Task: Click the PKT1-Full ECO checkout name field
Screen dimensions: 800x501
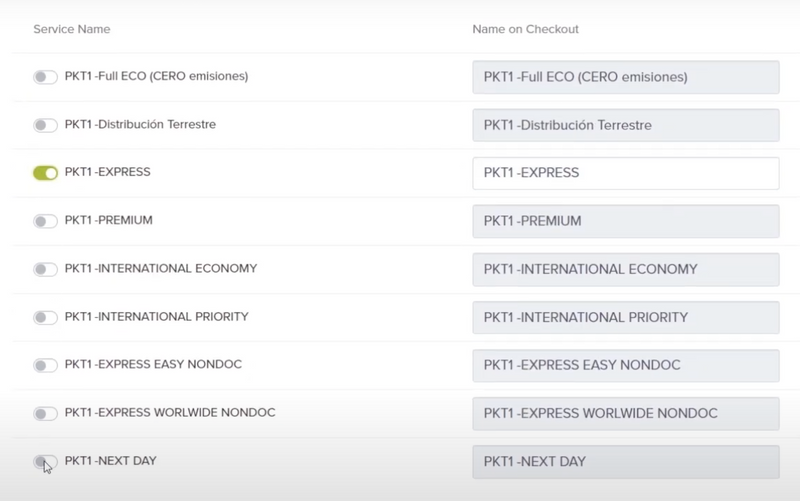Action: point(626,77)
